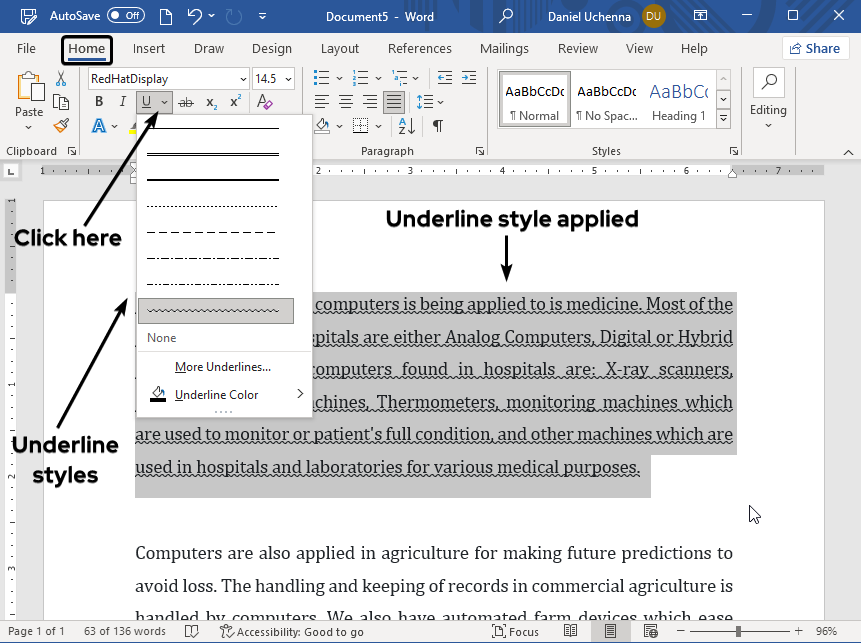This screenshot has width=861, height=643.
Task: Click the Format Painter brush icon
Action: click(62, 126)
